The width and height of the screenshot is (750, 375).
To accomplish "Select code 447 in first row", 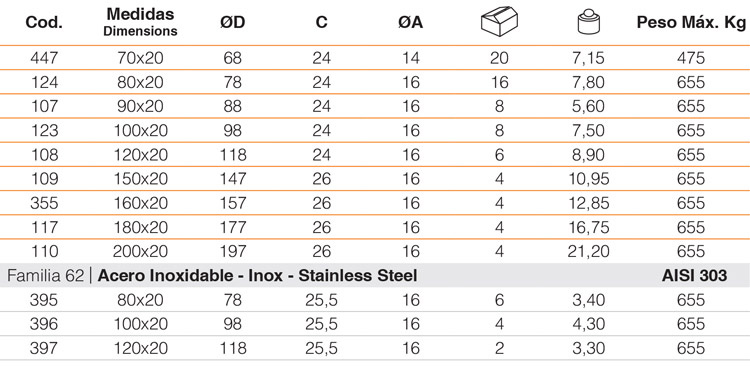I will (44, 58).
